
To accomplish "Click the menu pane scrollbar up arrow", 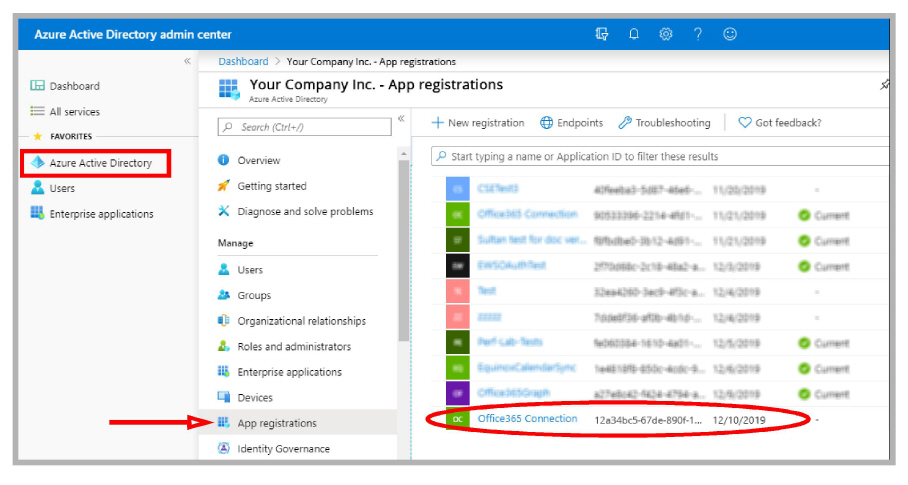I will click(x=404, y=153).
